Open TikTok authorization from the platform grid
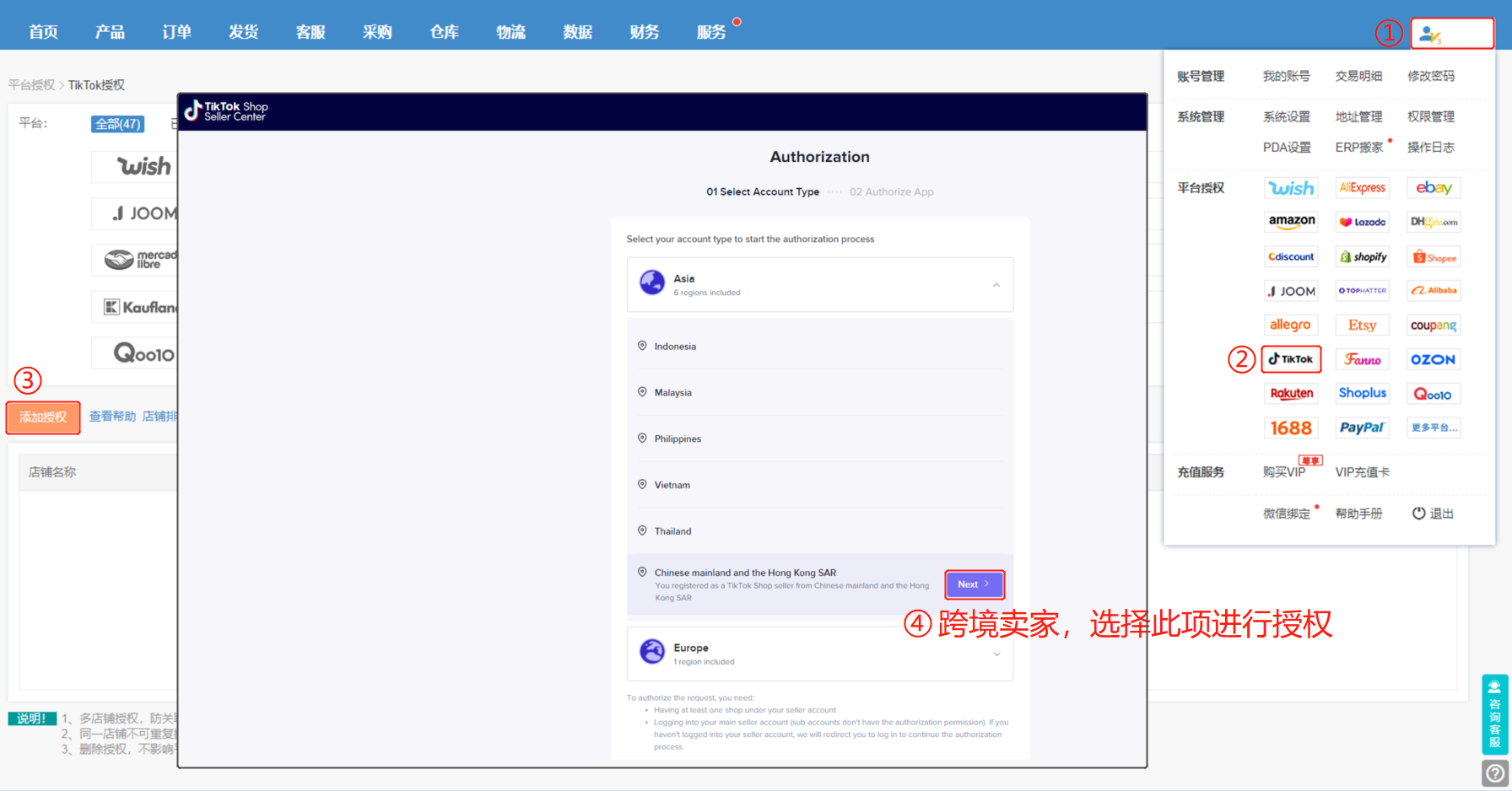1512x791 pixels. point(1291,359)
